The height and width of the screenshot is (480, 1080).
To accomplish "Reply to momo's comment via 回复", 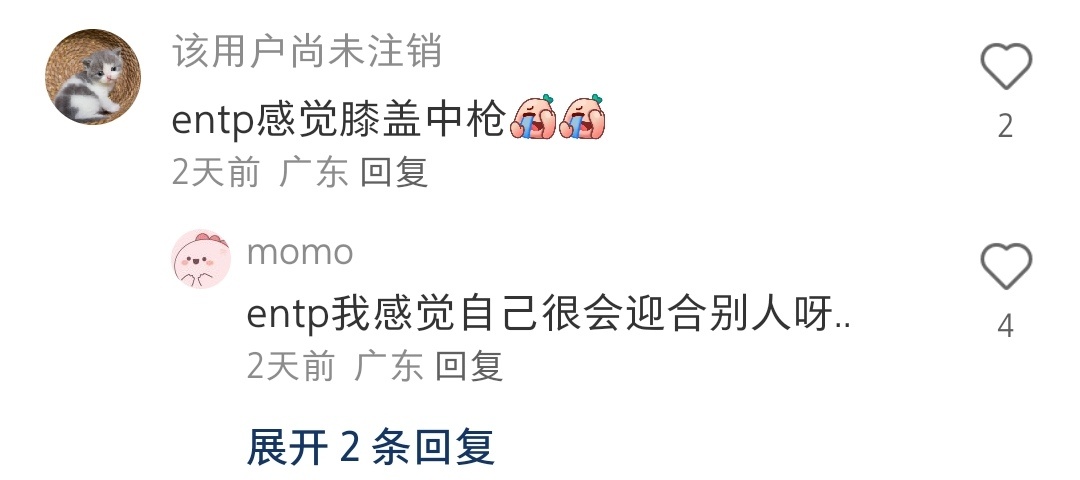I will [x=470, y=366].
